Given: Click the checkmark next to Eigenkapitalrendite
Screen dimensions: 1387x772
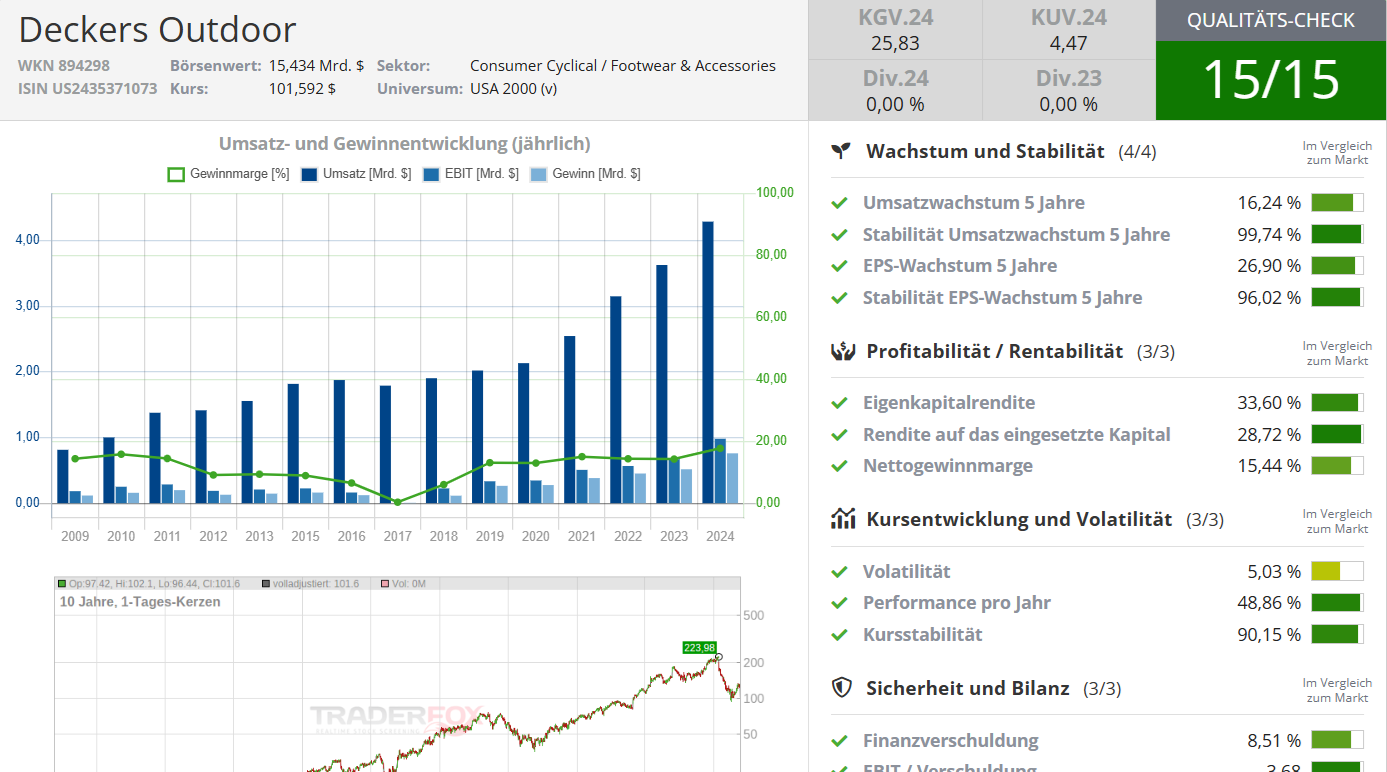Looking at the screenshot, I should coord(840,403).
